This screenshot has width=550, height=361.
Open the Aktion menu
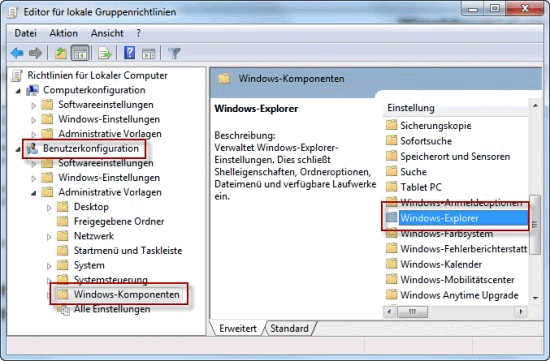click(x=63, y=33)
